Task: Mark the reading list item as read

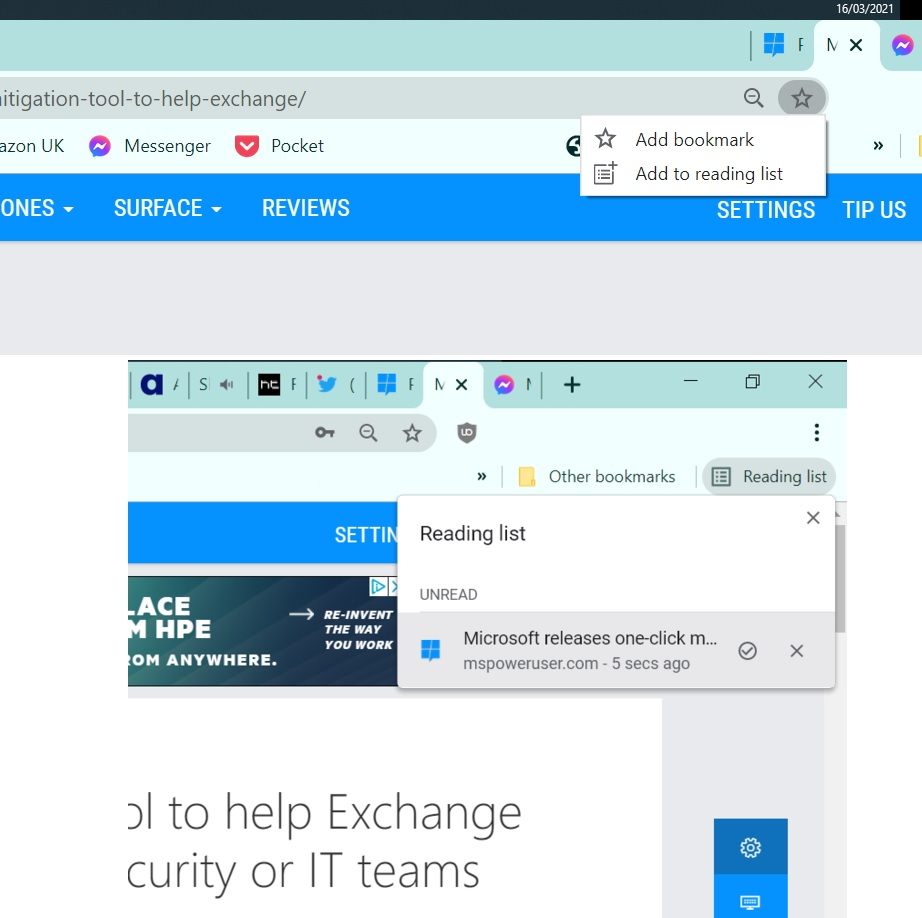Action: coord(747,651)
